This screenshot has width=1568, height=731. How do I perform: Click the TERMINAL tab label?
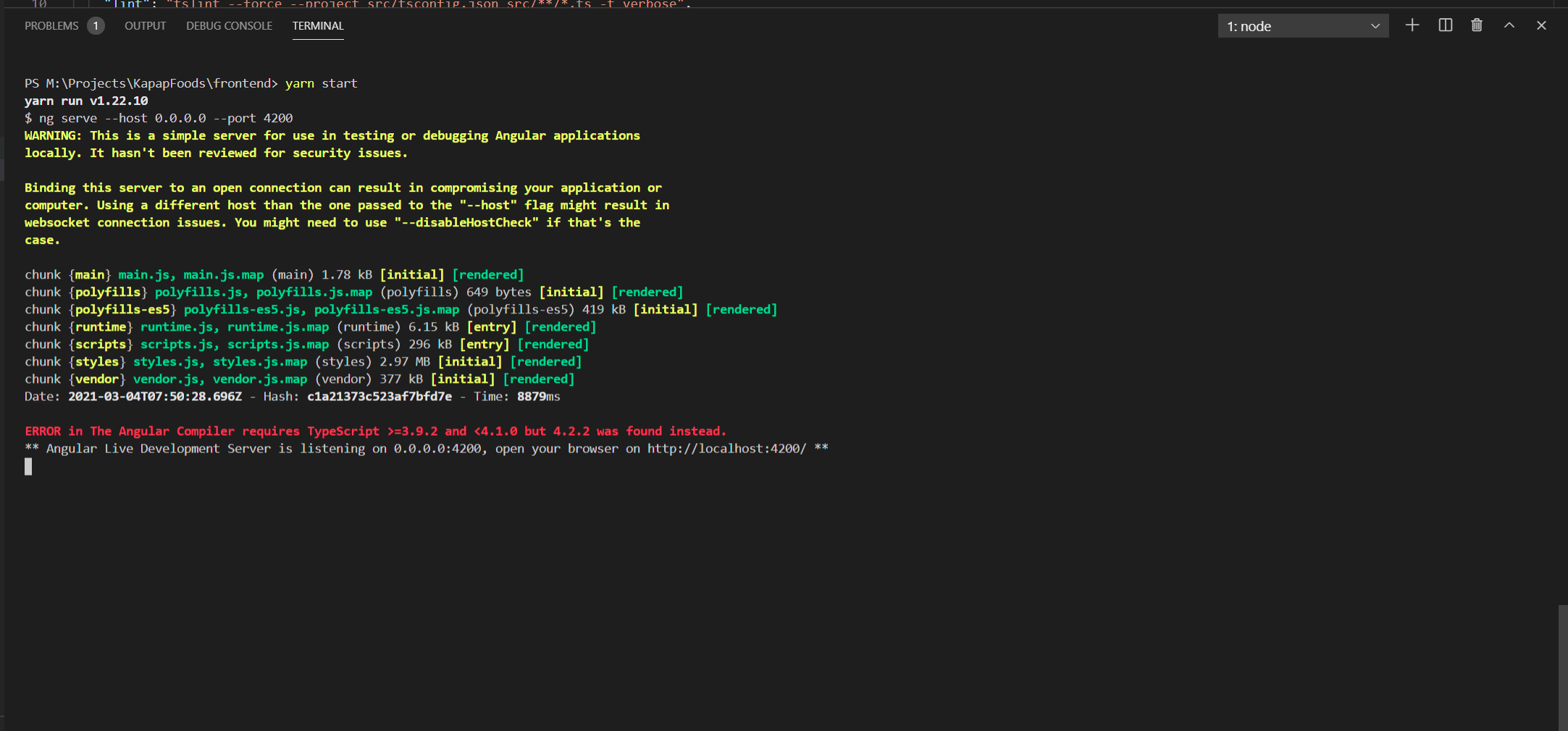[x=318, y=25]
